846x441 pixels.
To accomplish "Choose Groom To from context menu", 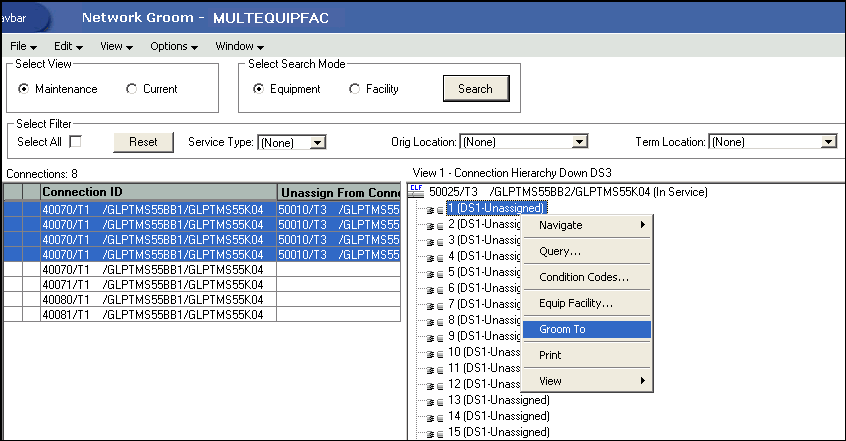I will pyautogui.click(x=587, y=329).
